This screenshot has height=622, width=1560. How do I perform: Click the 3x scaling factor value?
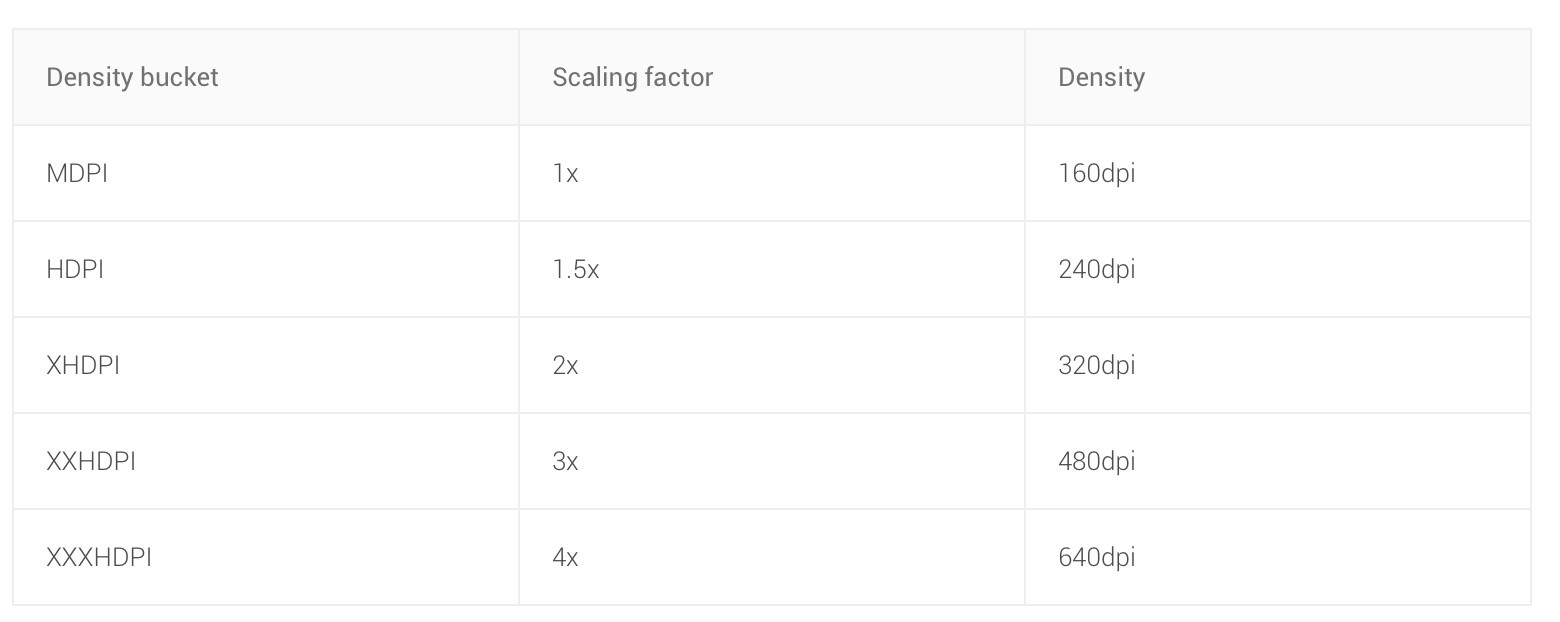(565, 461)
